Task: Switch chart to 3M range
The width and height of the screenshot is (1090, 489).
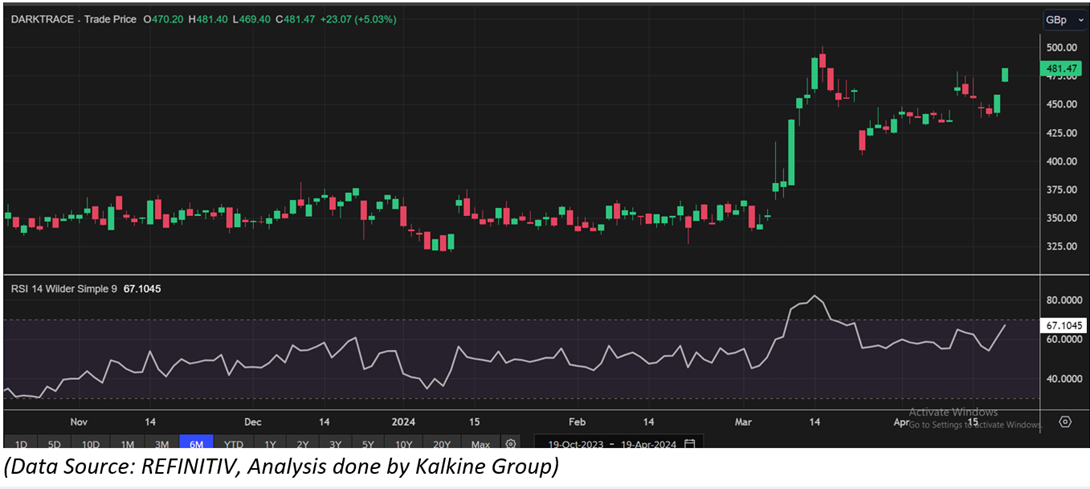Action: 162,444
